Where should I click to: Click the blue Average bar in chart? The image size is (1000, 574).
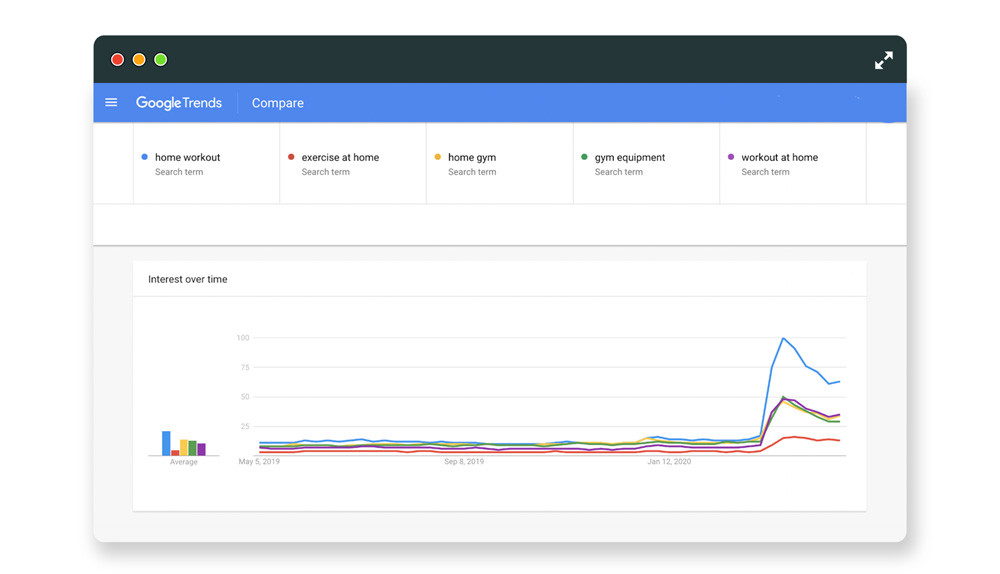166,443
